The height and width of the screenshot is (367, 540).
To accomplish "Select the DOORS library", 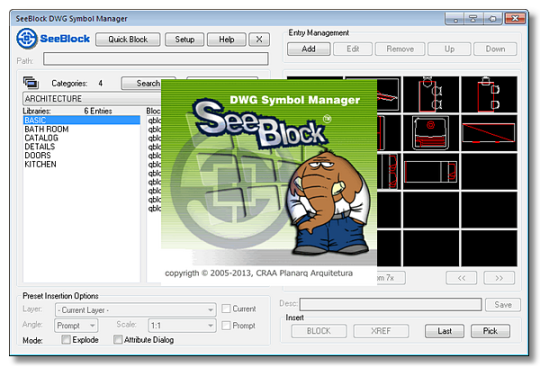I will 82,155.
